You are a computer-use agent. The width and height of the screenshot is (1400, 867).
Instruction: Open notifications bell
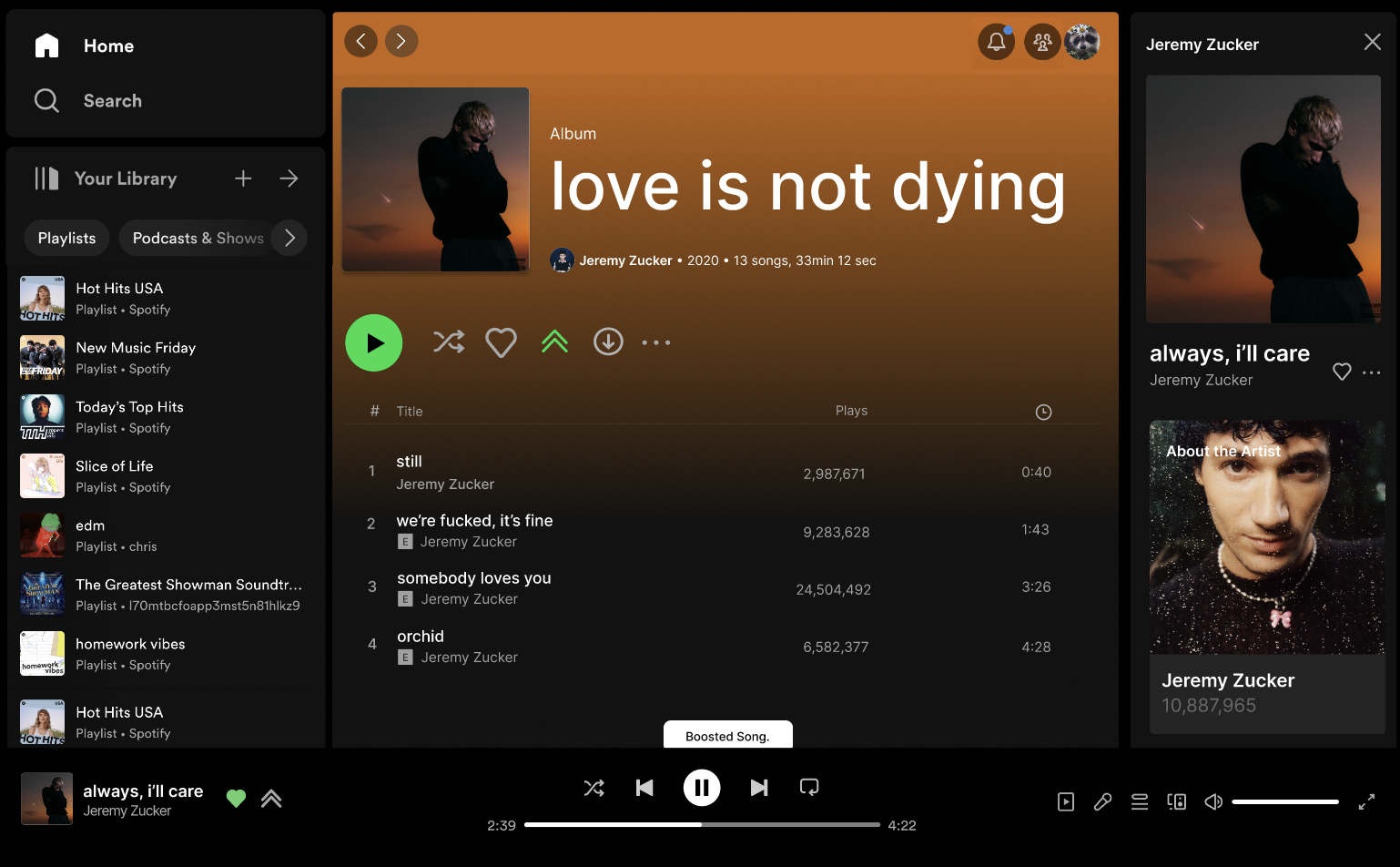point(997,41)
